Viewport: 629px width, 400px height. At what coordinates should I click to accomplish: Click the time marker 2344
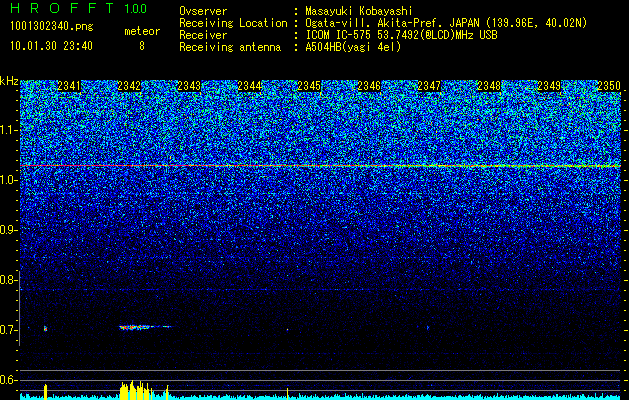point(249,86)
